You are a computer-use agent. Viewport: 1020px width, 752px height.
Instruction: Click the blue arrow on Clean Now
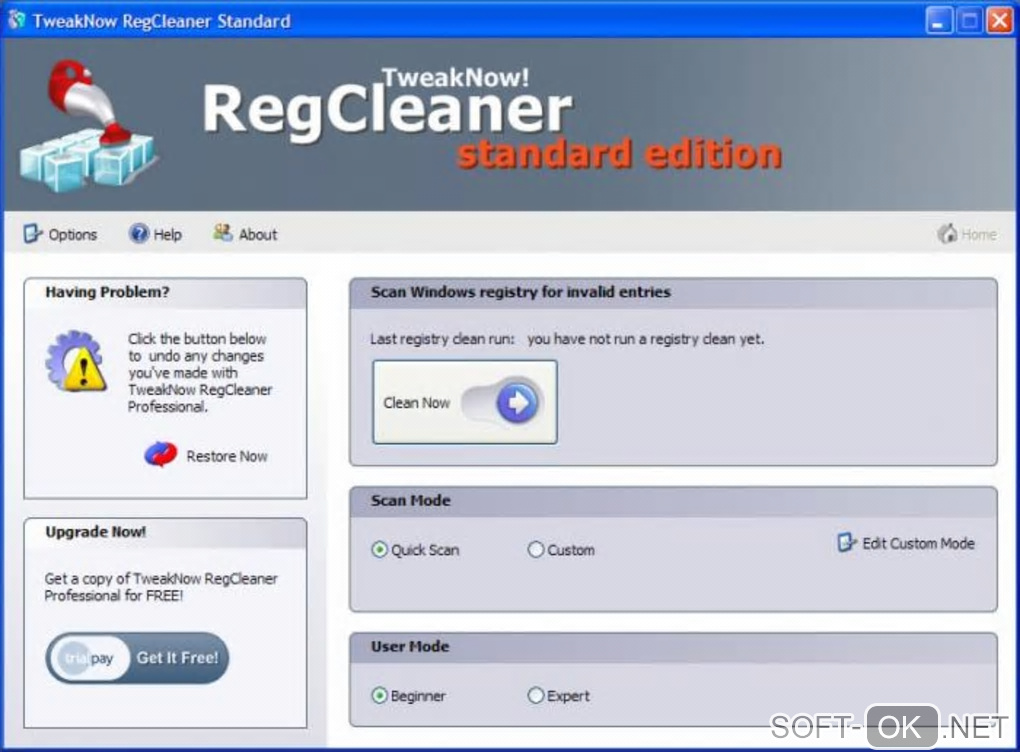tap(517, 403)
